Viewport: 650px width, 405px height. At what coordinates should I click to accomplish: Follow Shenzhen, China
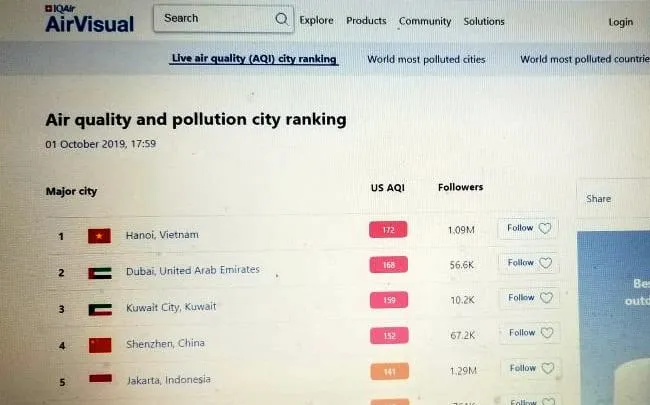tap(528, 333)
